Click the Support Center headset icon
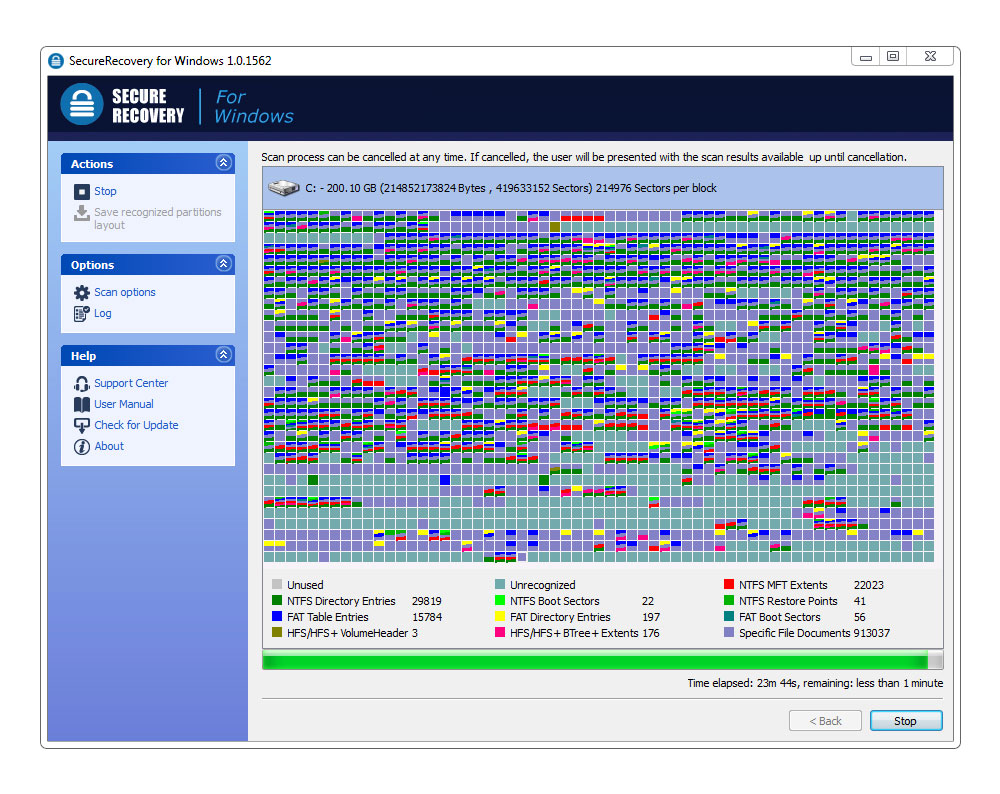Viewport: 1000px width, 794px height. click(82, 383)
